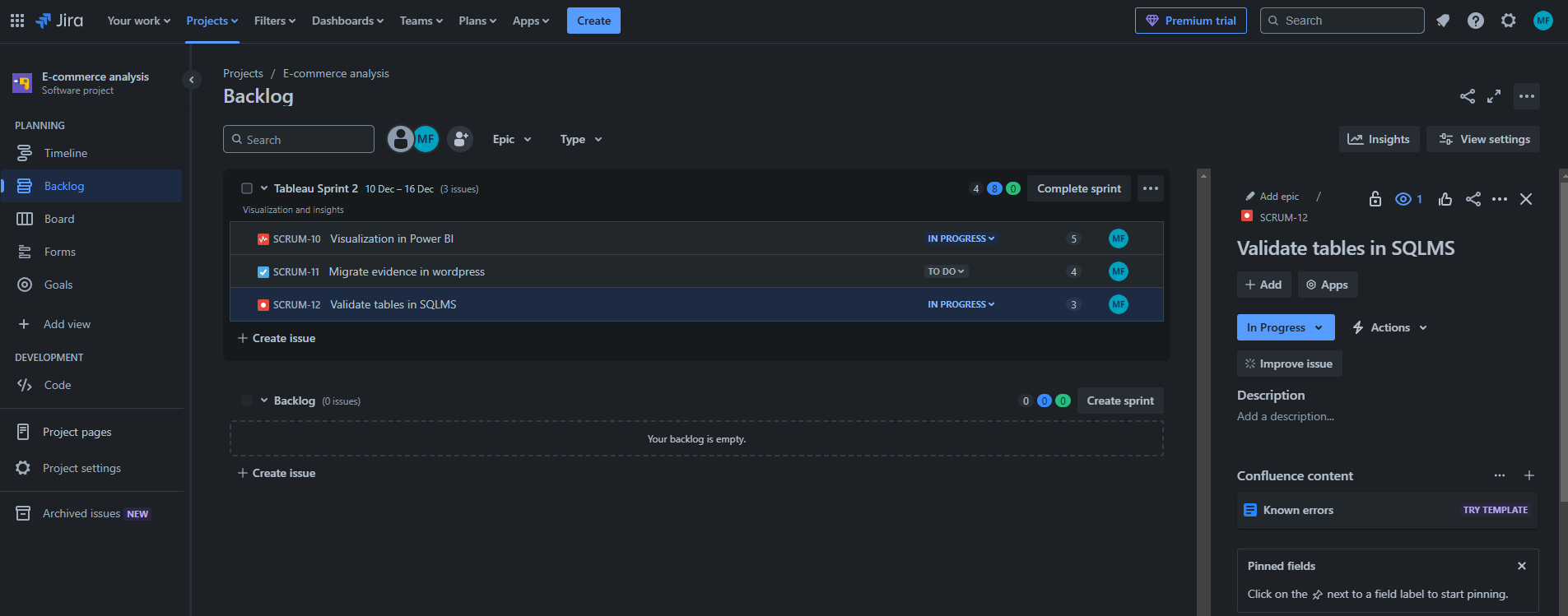Viewport: 1568px width, 616px height.
Task: Open the app switcher grid icon
Action: (x=17, y=21)
